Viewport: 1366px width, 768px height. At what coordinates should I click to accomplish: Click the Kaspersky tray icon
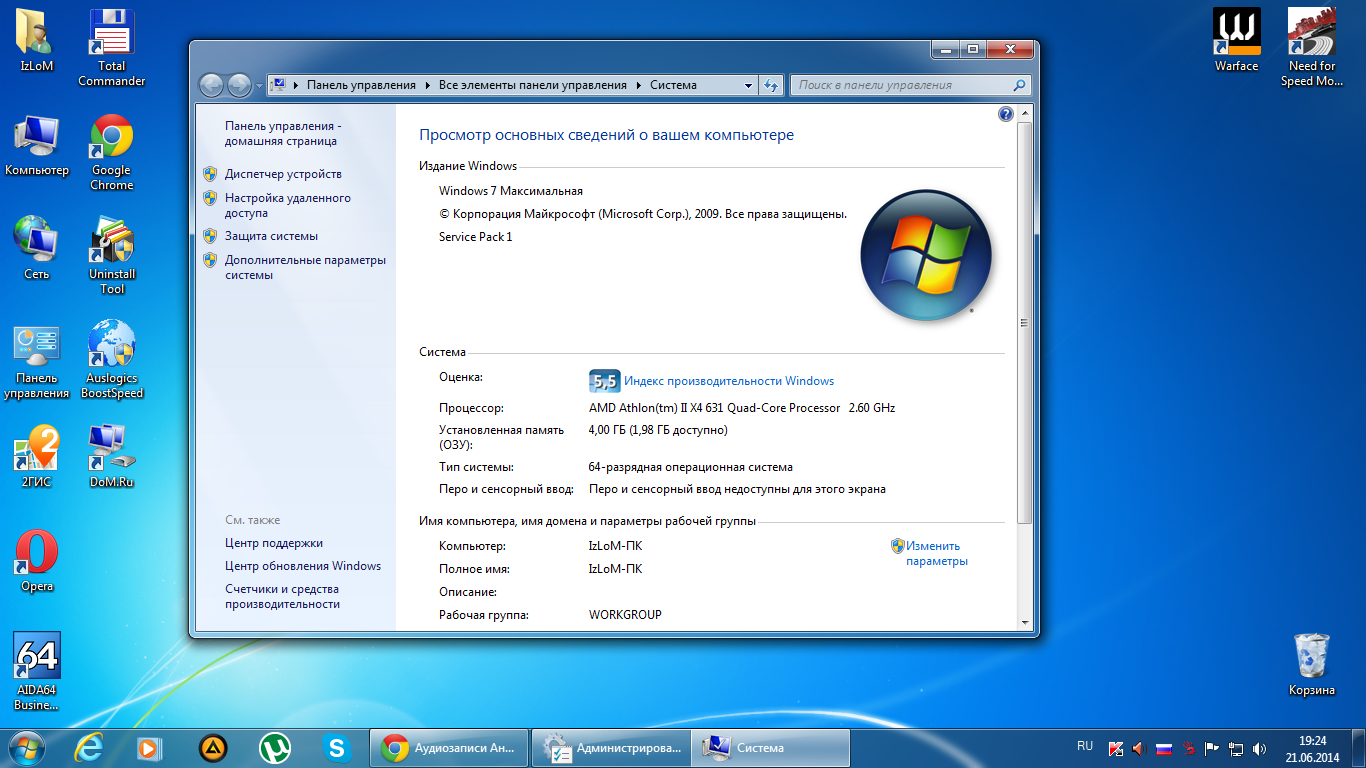(x=1117, y=748)
